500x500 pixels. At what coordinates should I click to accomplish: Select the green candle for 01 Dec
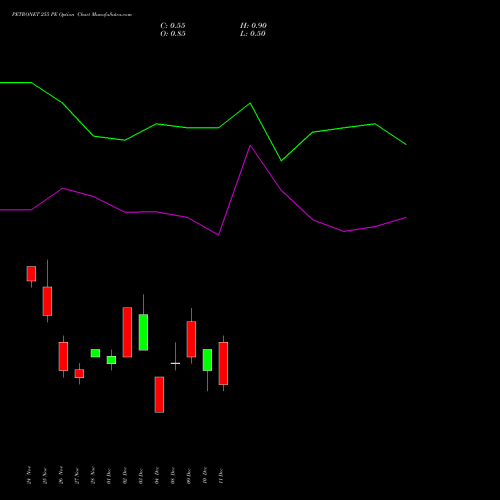click(111, 360)
